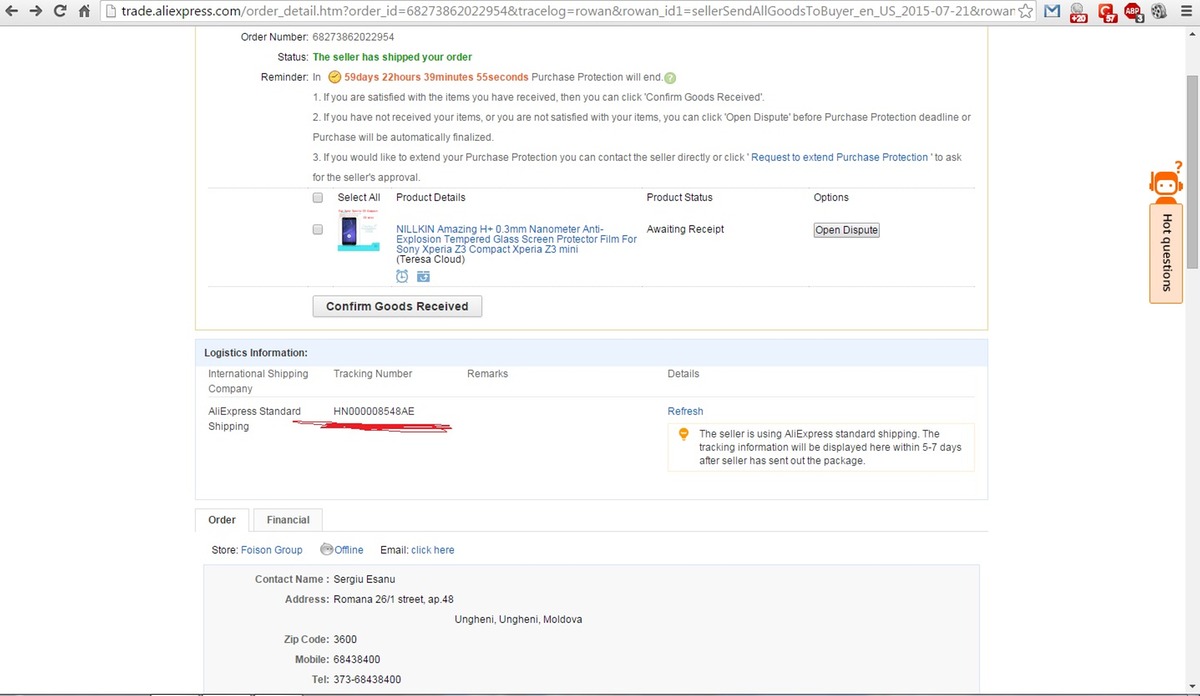Click the mobile number 68438400
This screenshot has height=696, width=1200.
[357, 659]
